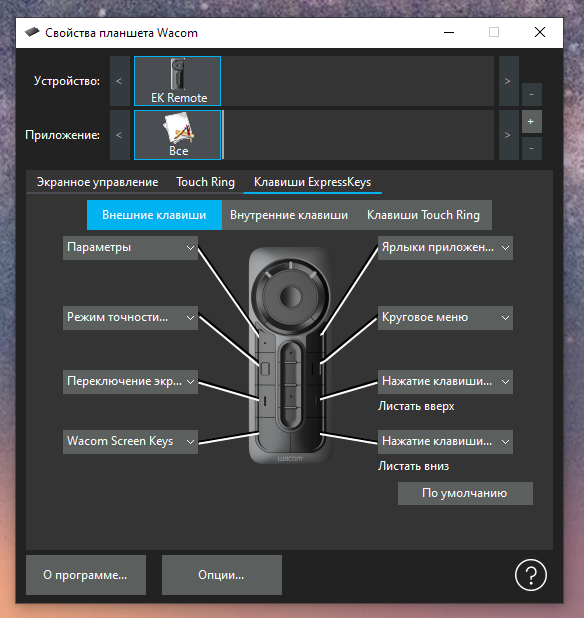
Task: Click the Листать вниз label
Action: tap(413, 466)
